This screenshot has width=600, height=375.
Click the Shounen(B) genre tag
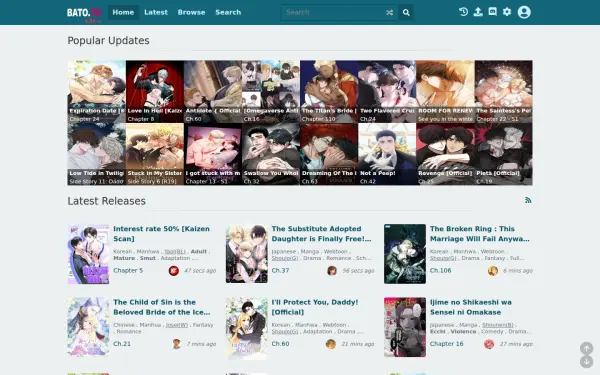click(x=498, y=325)
